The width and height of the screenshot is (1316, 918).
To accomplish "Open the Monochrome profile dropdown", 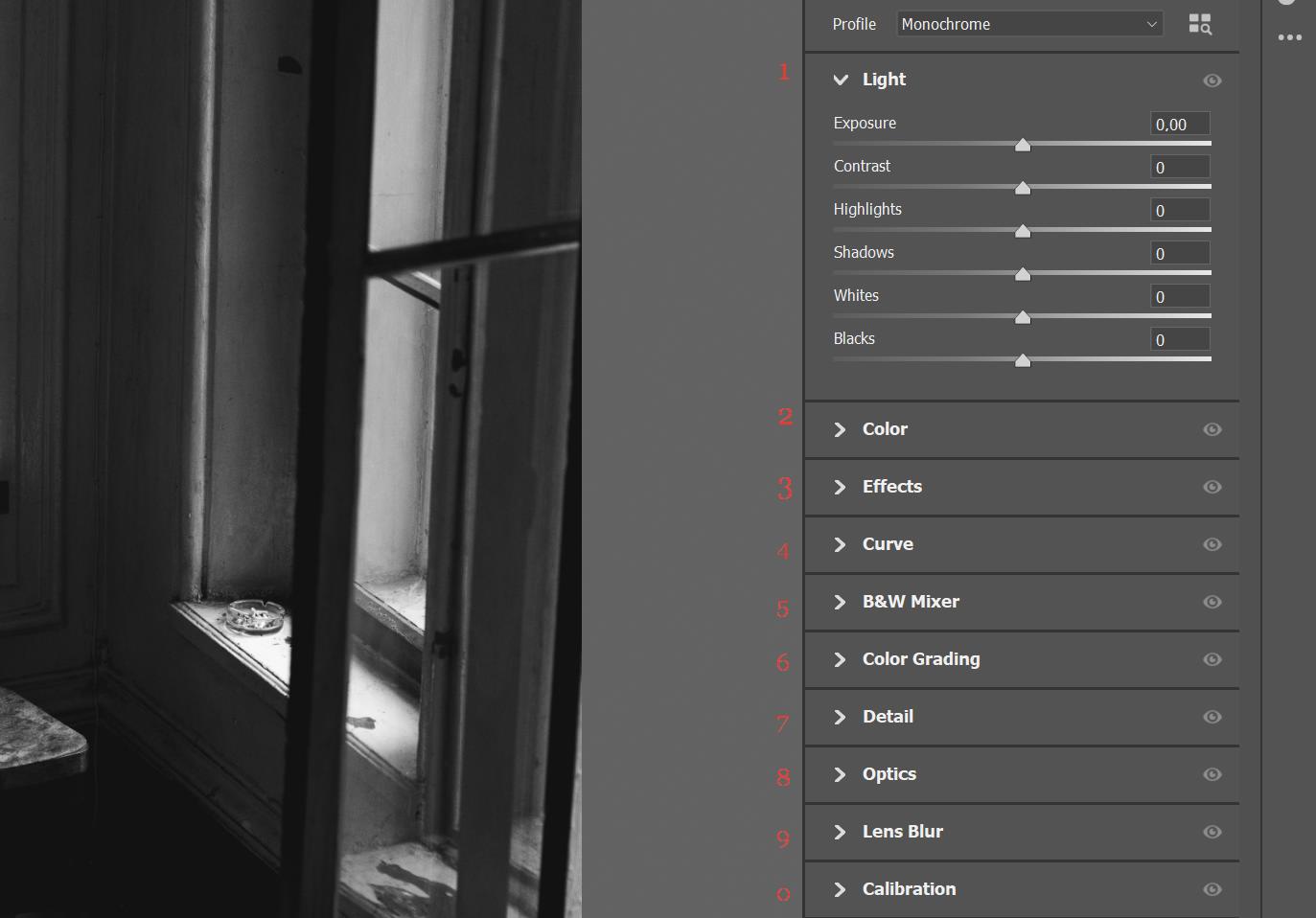I will (x=1029, y=24).
